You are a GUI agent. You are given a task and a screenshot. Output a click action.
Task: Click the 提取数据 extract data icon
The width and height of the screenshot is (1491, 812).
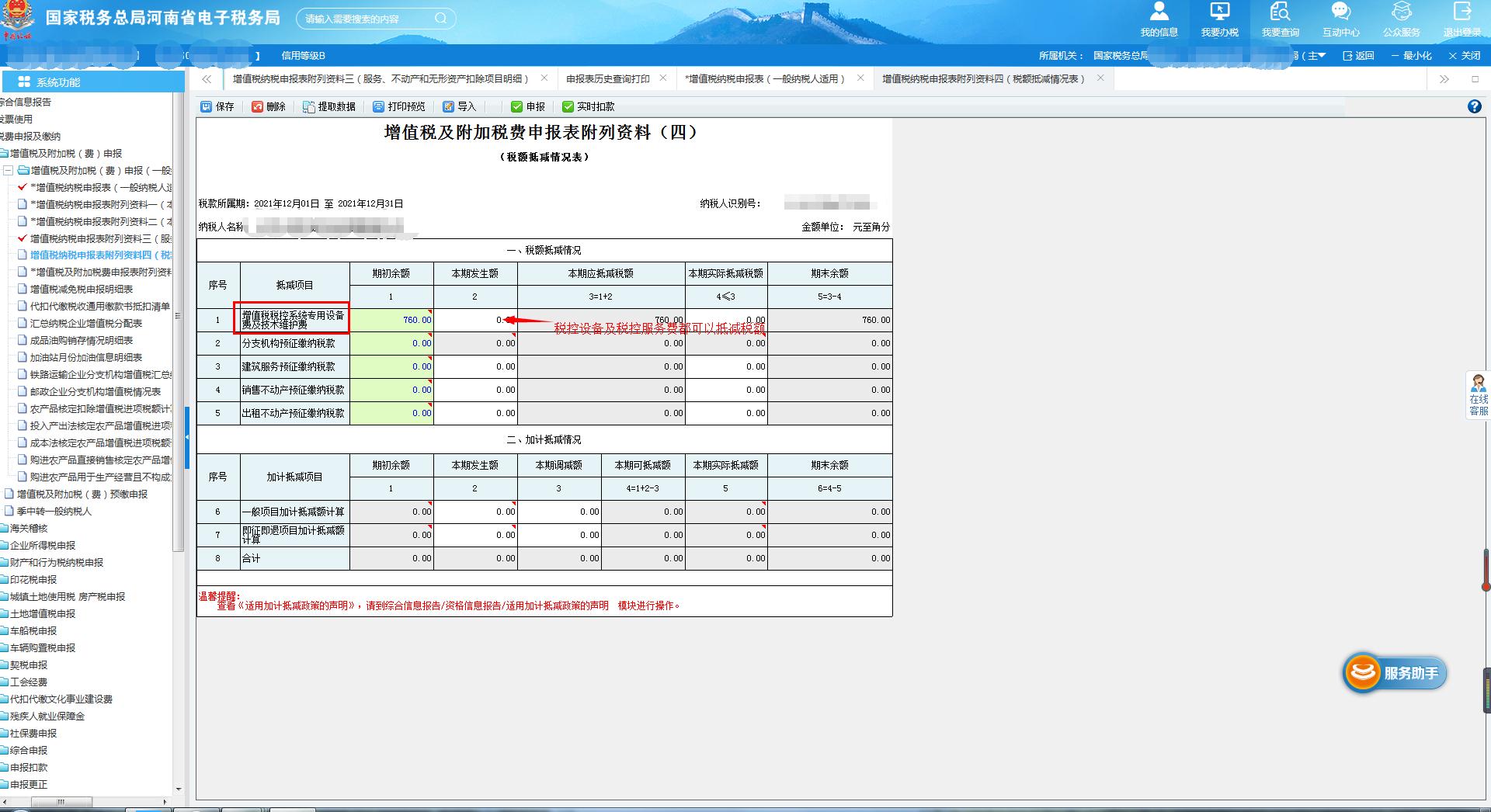(309, 106)
